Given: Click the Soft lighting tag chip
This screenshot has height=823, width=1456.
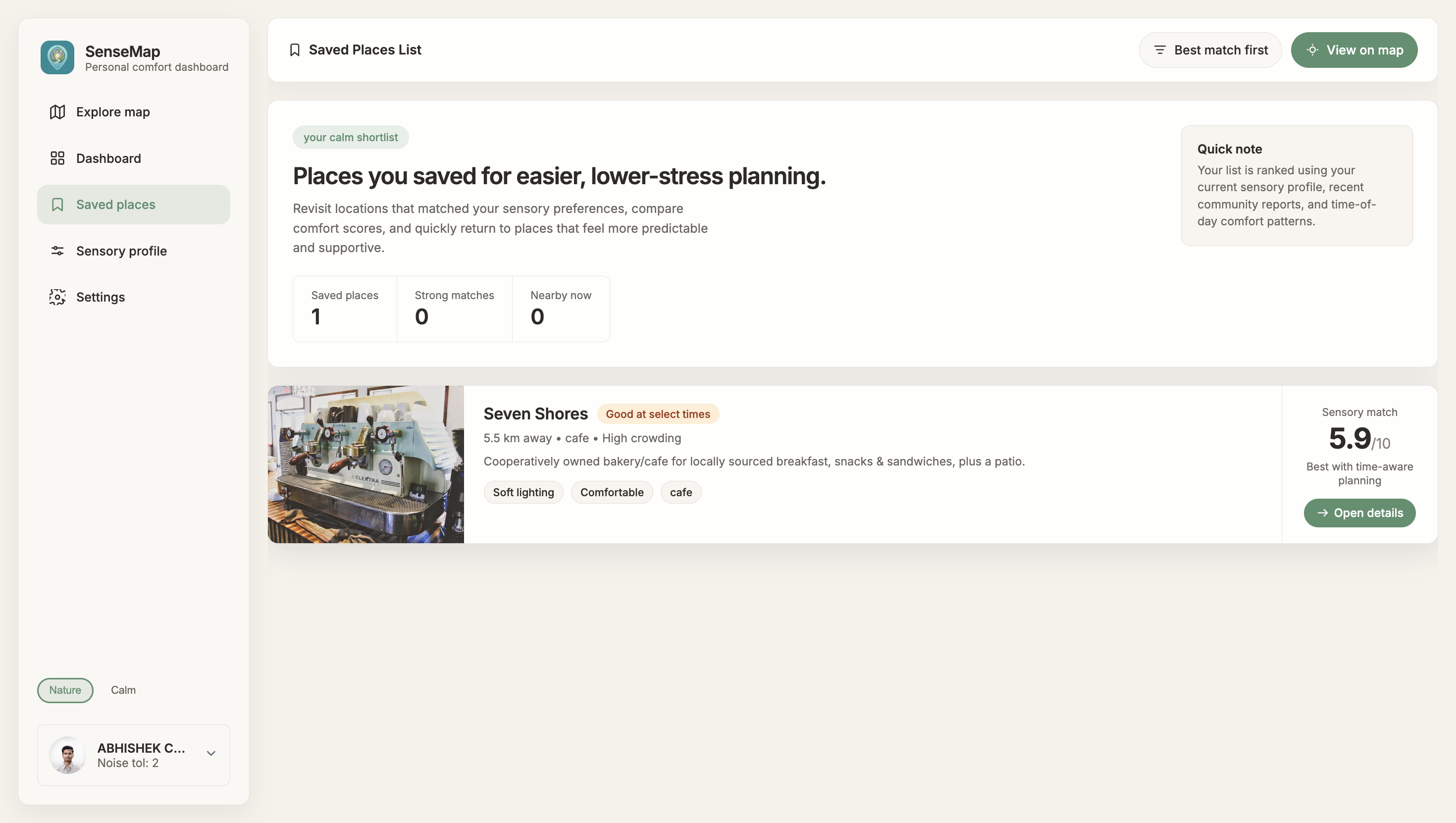Looking at the screenshot, I should tap(523, 492).
